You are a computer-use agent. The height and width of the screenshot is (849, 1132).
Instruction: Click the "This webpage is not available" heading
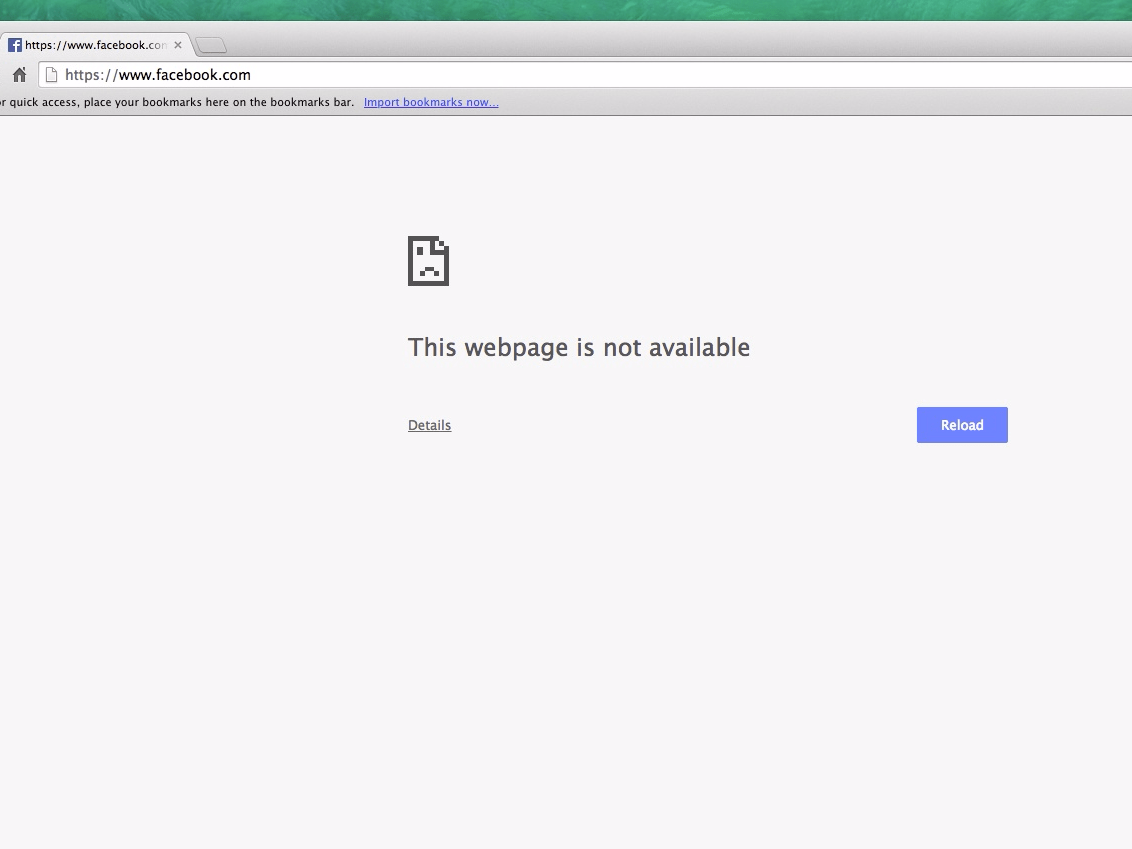[x=579, y=347]
